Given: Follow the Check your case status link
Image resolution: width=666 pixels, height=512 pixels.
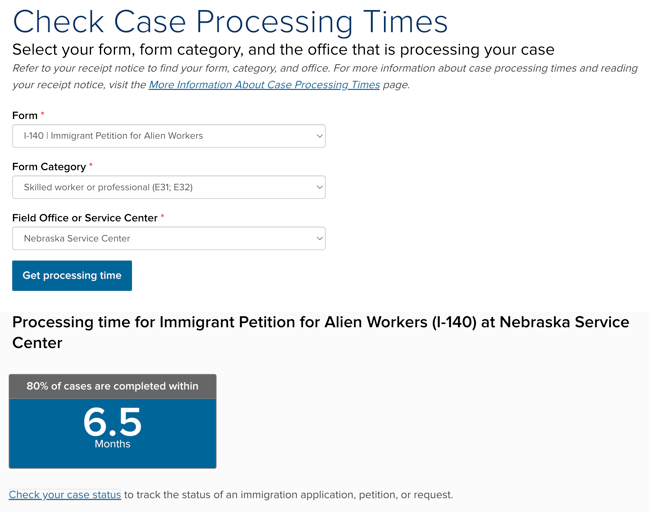Looking at the screenshot, I should [x=65, y=495].
